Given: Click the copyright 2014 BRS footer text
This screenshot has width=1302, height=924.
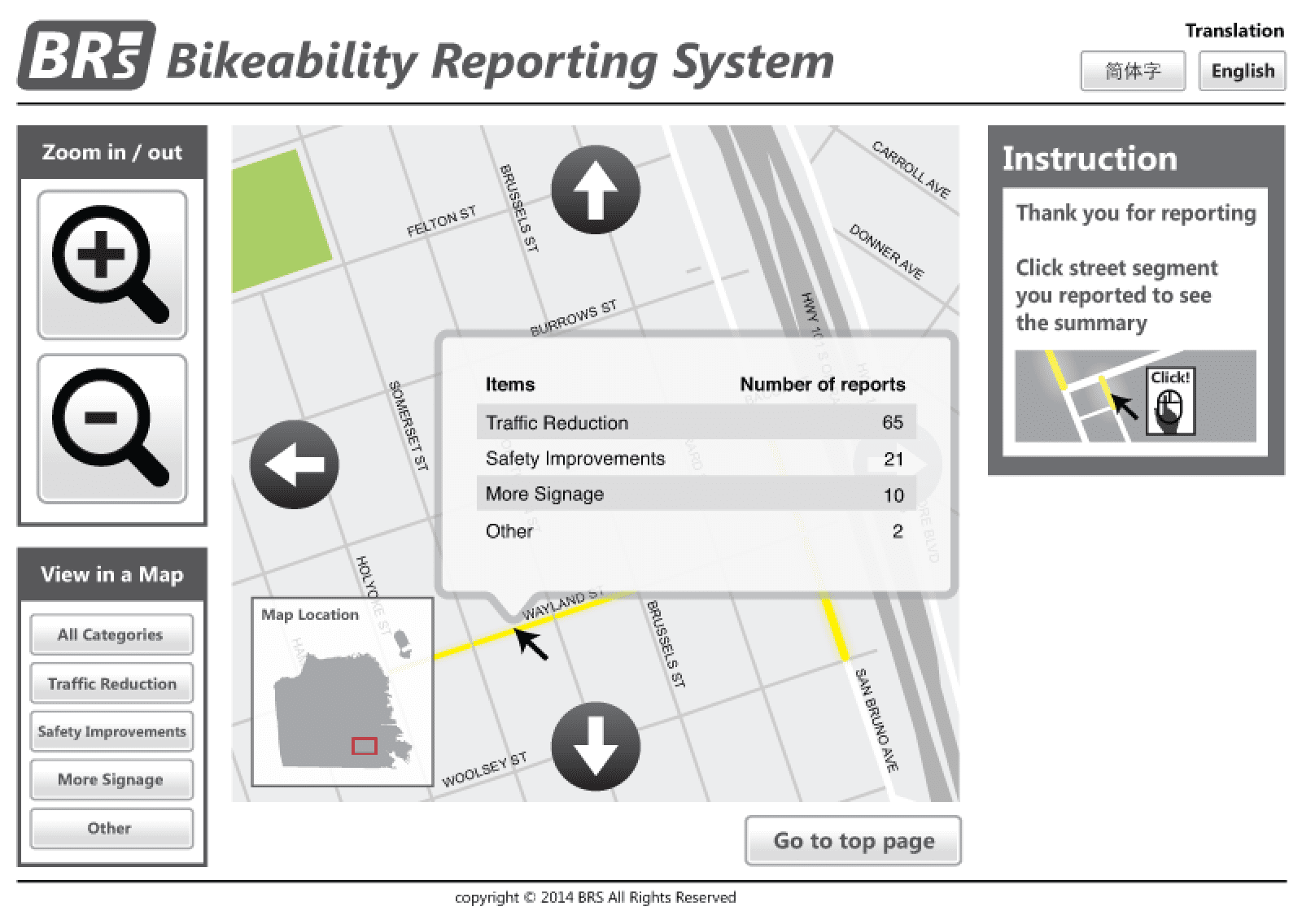Looking at the screenshot, I should (x=595, y=897).
